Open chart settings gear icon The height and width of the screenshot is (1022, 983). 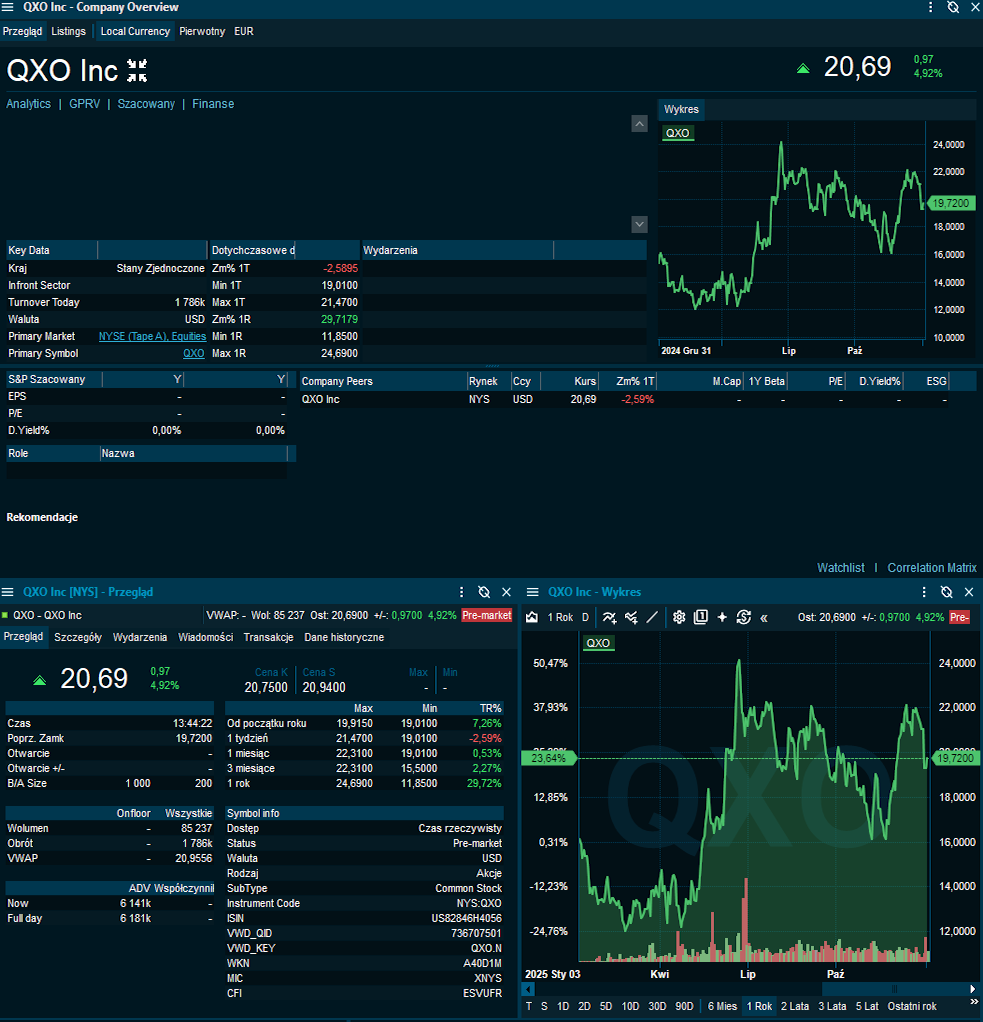click(679, 617)
